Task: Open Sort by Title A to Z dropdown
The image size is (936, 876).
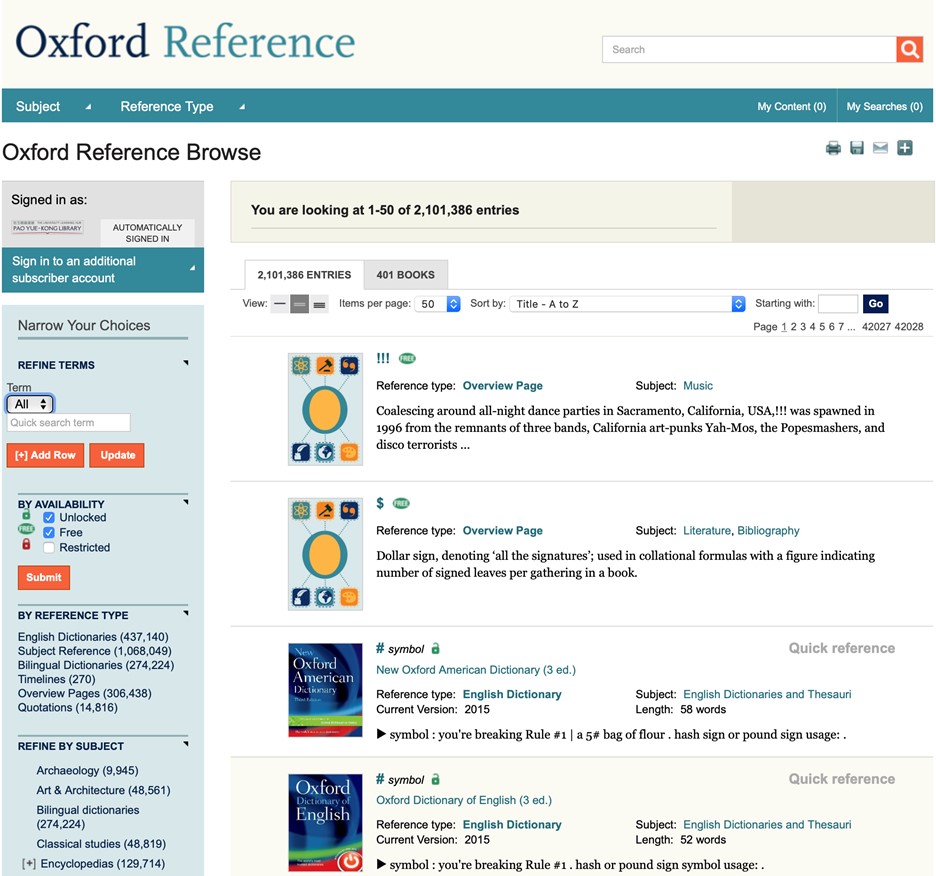Action: (x=627, y=304)
